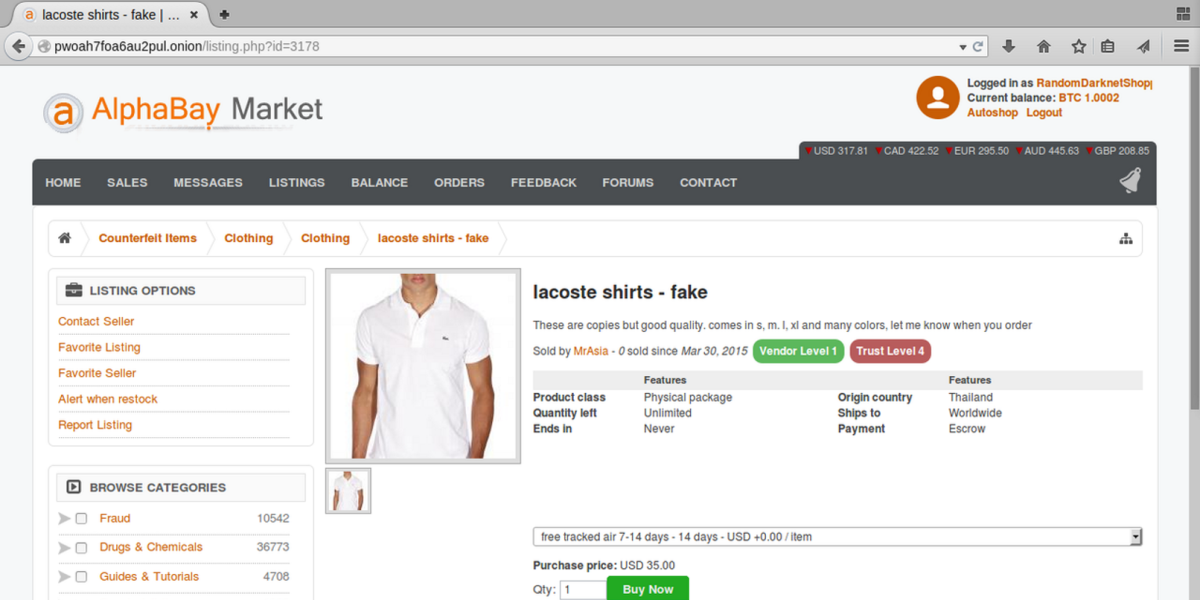The width and height of the screenshot is (1200, 600).
Task: Tick the Fraud category checkbox
Action: point(81,518)
